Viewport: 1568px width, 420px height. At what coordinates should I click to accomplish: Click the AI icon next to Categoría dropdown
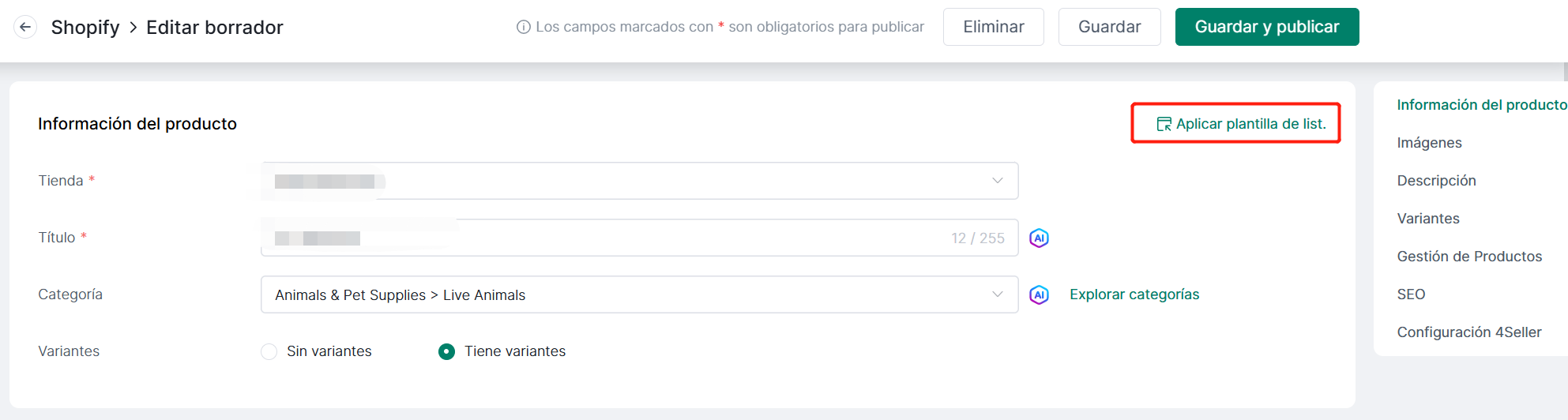coord(1039,294)
